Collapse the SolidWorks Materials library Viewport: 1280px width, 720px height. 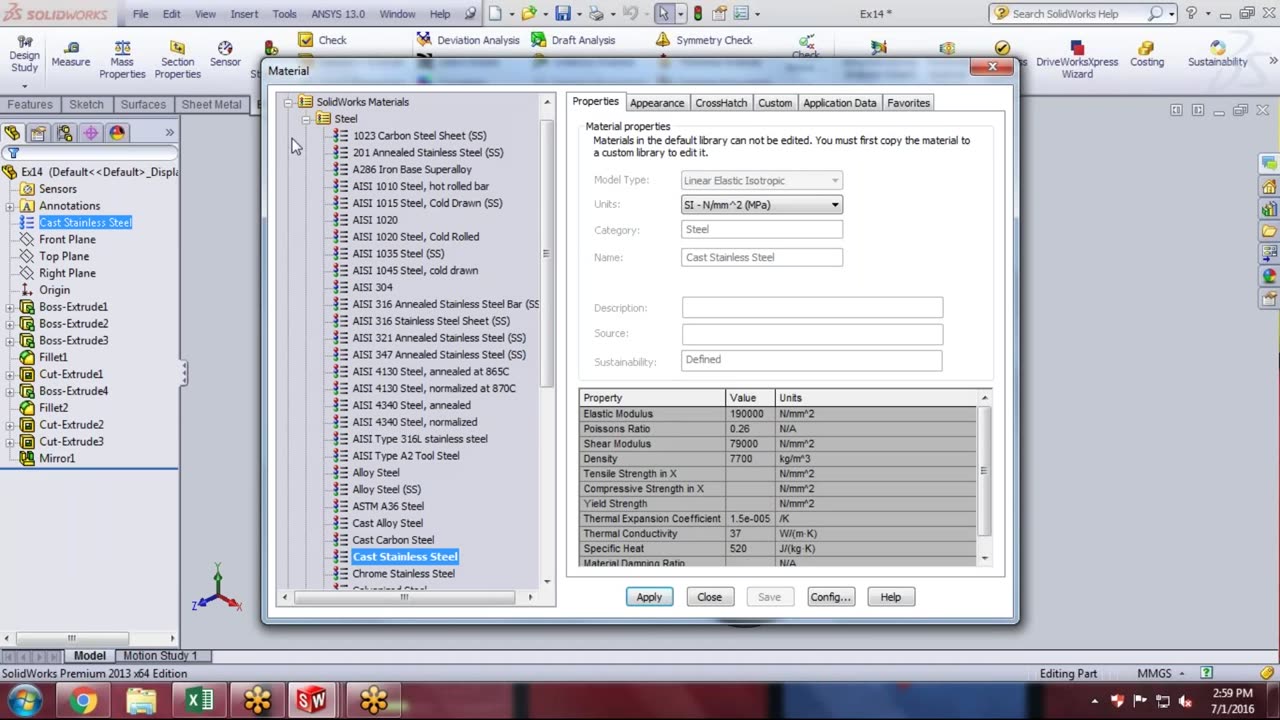[x=288, y=102]
